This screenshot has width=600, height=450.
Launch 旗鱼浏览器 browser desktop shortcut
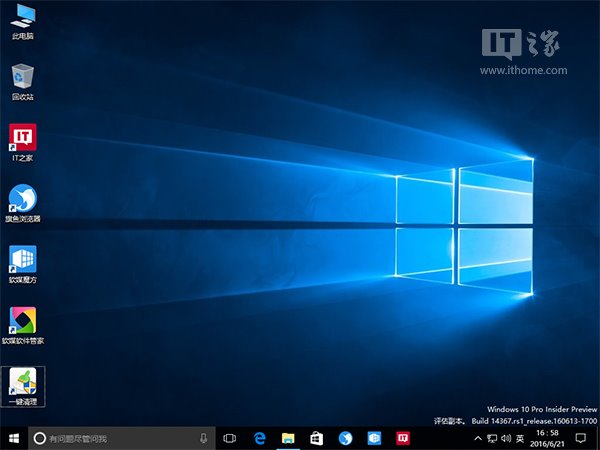click(22, 199)
